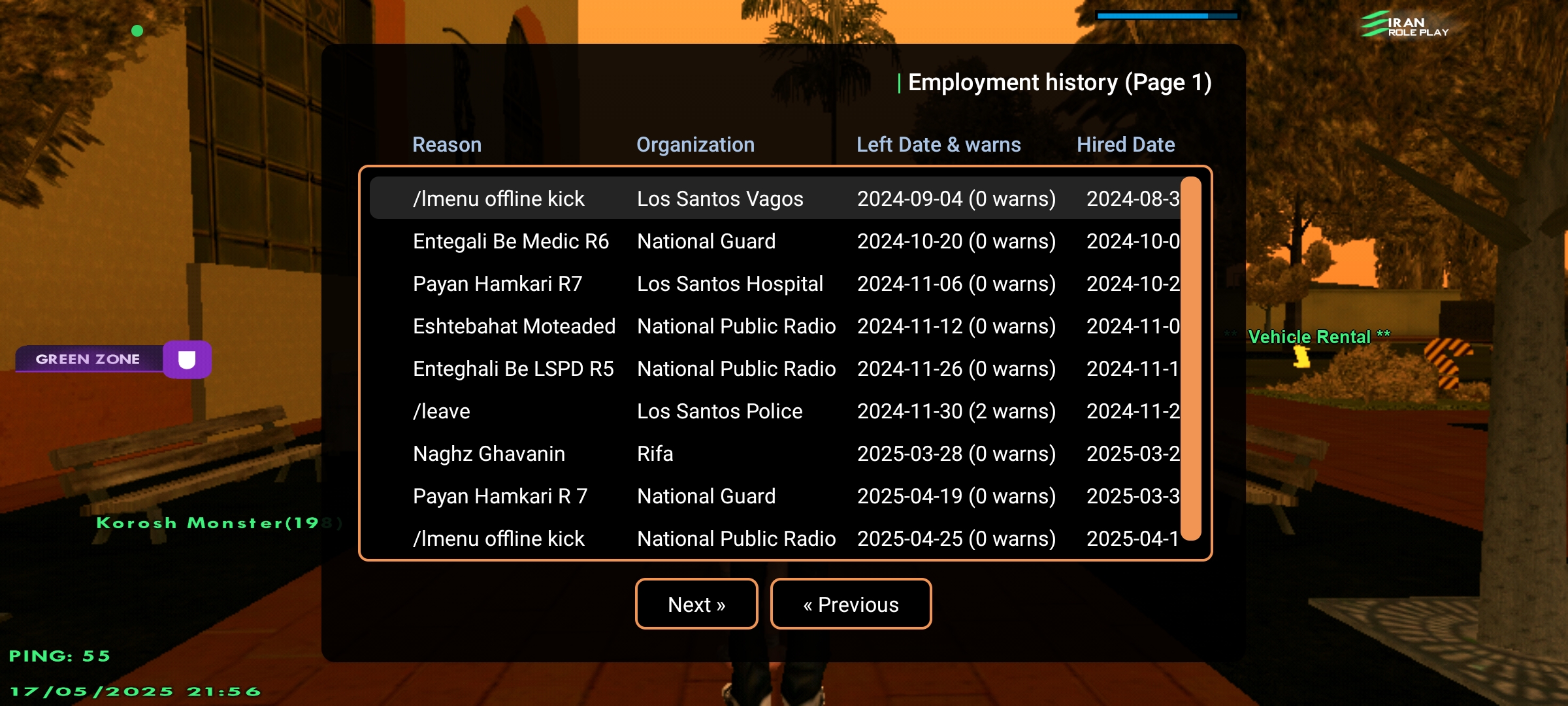Click the 2025-04-25 (0 warns) date cell
1568x706 pixels.
click(x=956, y=539)
